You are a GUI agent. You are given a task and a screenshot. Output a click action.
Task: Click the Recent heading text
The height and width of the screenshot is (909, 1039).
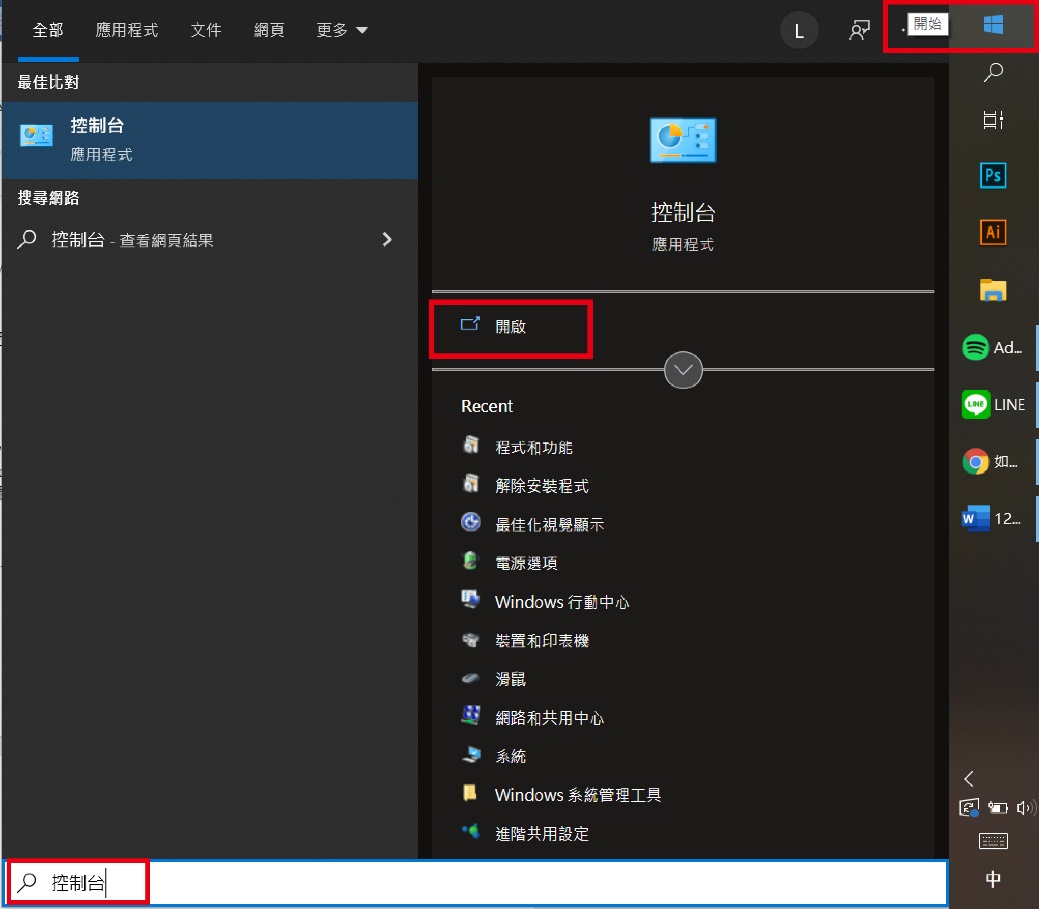pyautogui.click(x=487, y=406)
